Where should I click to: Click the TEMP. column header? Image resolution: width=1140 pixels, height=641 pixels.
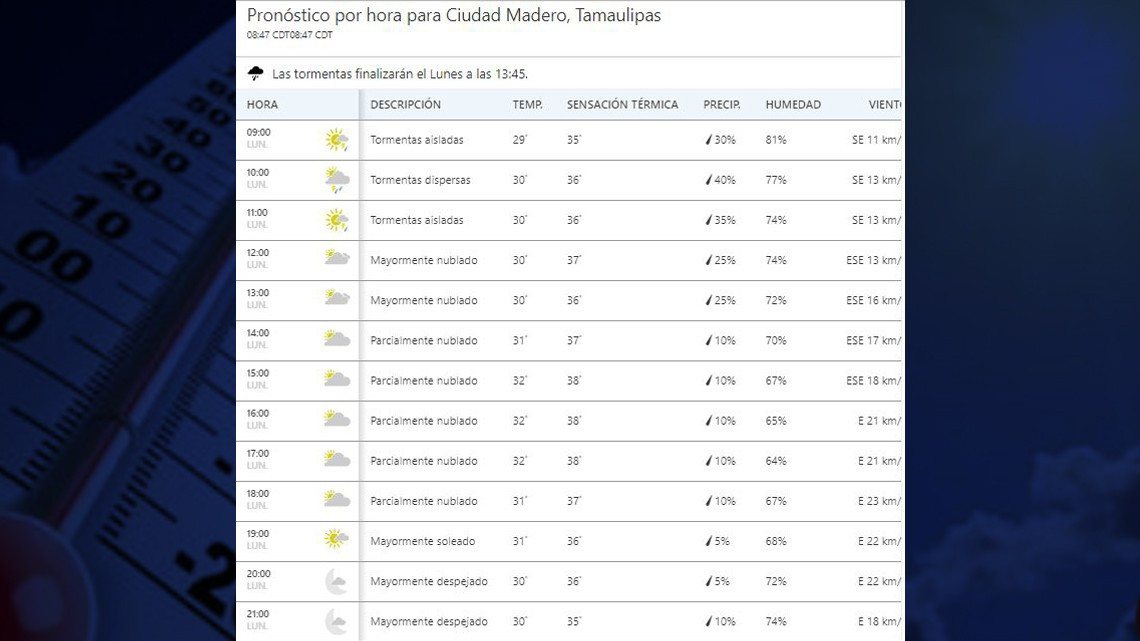coord(527,104)
